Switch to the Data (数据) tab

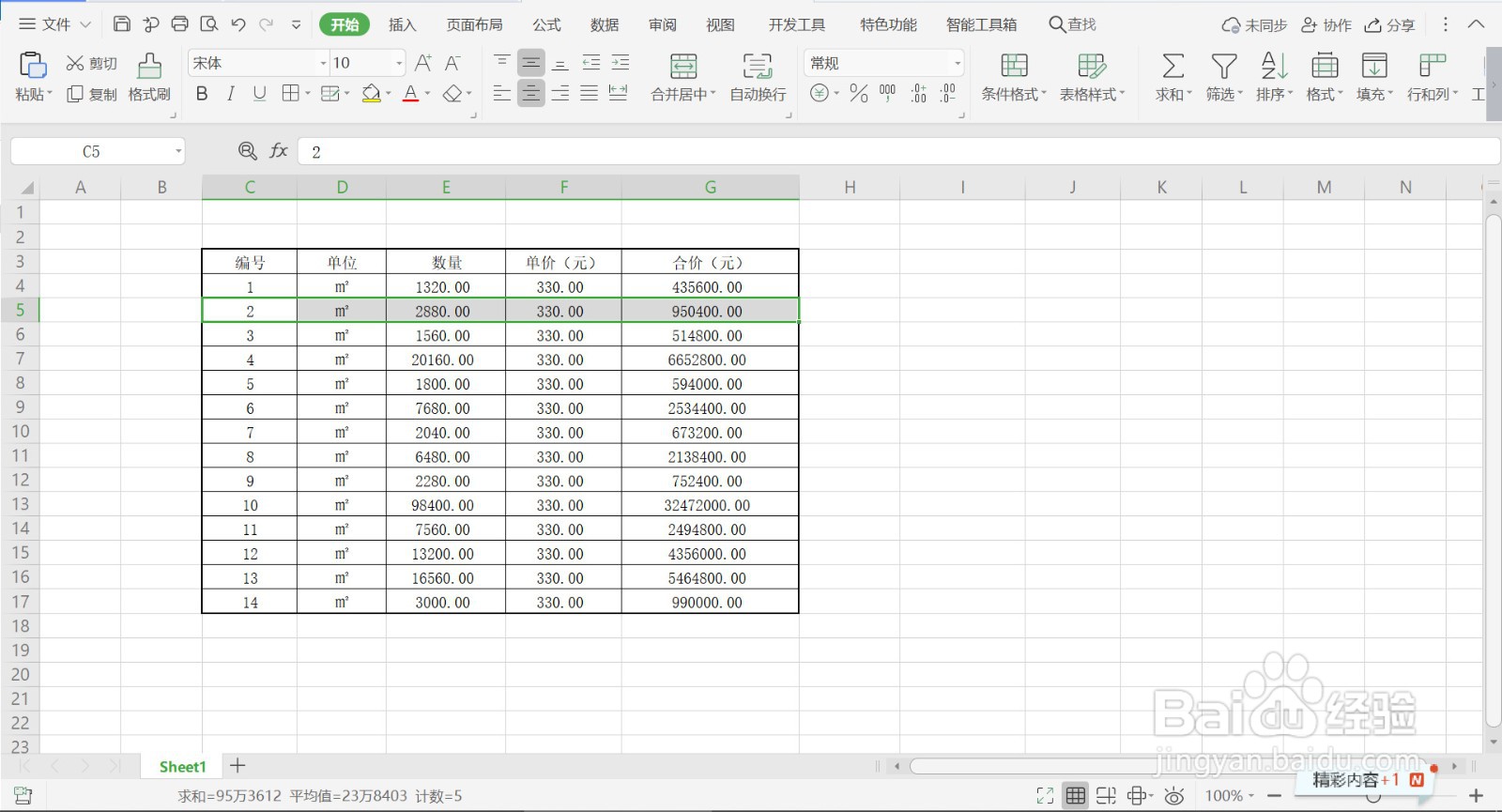coord(605,24)
